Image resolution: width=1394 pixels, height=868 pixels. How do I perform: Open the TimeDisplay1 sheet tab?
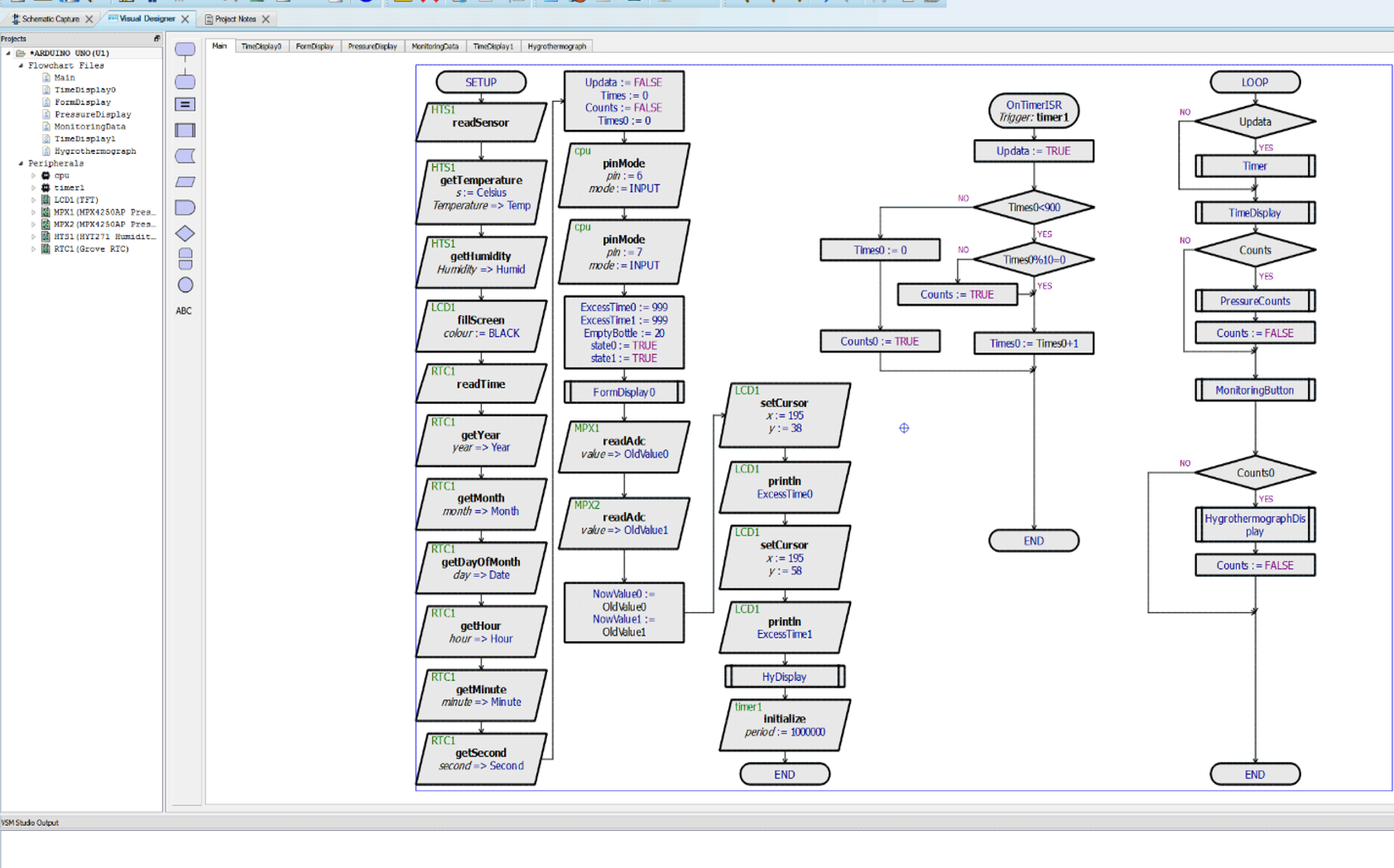click(493, 46)
